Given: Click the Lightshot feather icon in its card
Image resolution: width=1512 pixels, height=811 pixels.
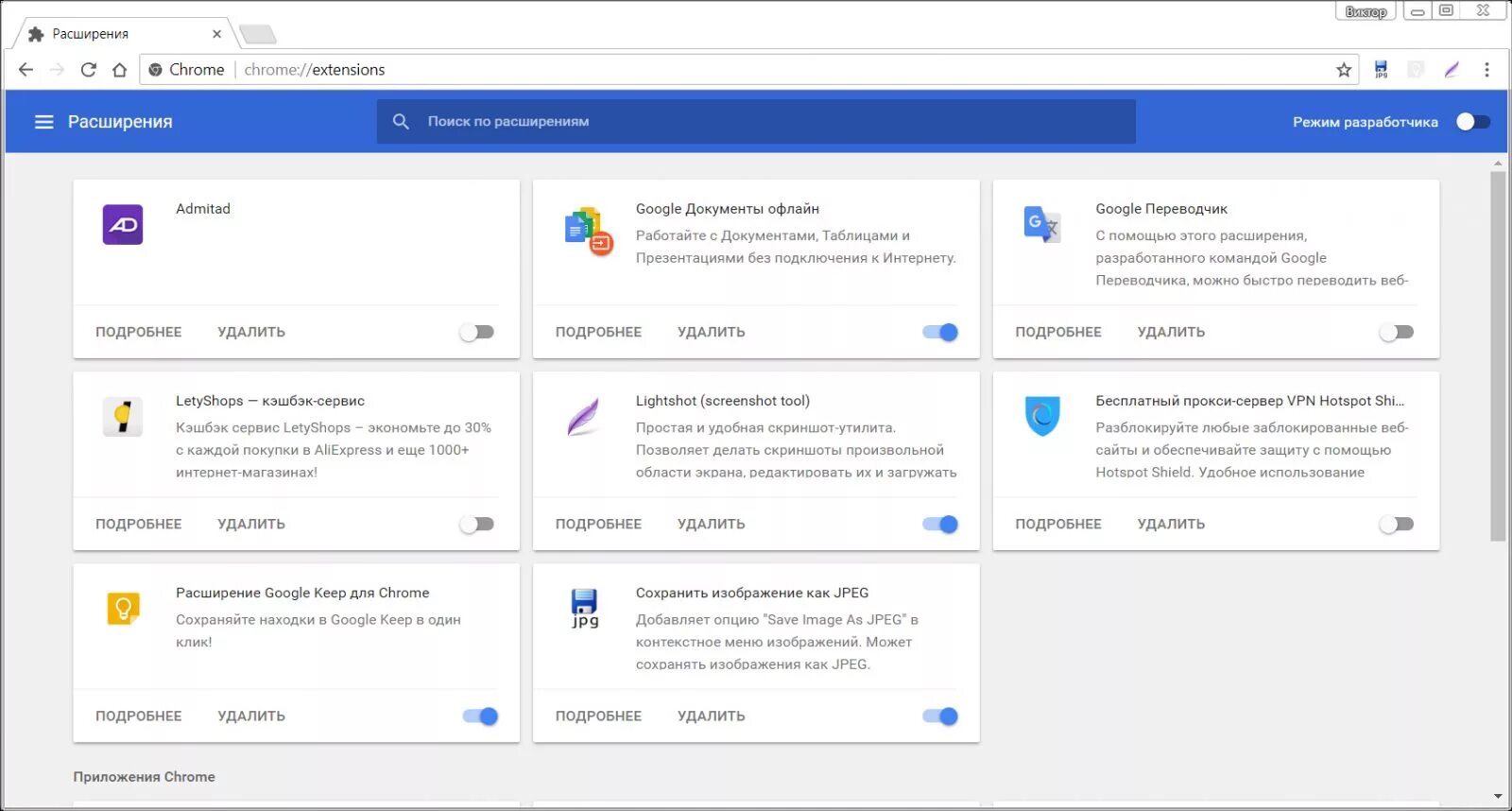Looking at the screenshot, I should (x=583, y=417).
